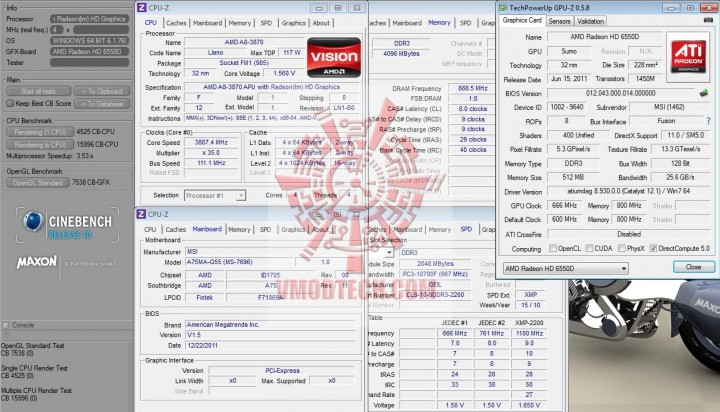Image resolution: width=720 pixels, height=412 pixels.
Task: Click the 15996 CB-CPU score
Action: coord(97,144)
